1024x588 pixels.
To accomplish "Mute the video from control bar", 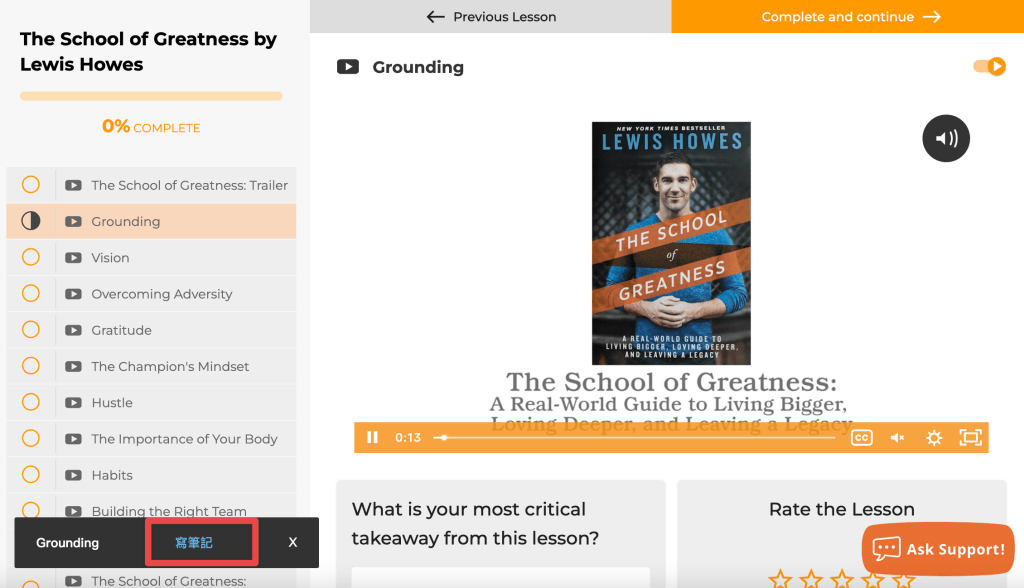I will pos(898,437).
